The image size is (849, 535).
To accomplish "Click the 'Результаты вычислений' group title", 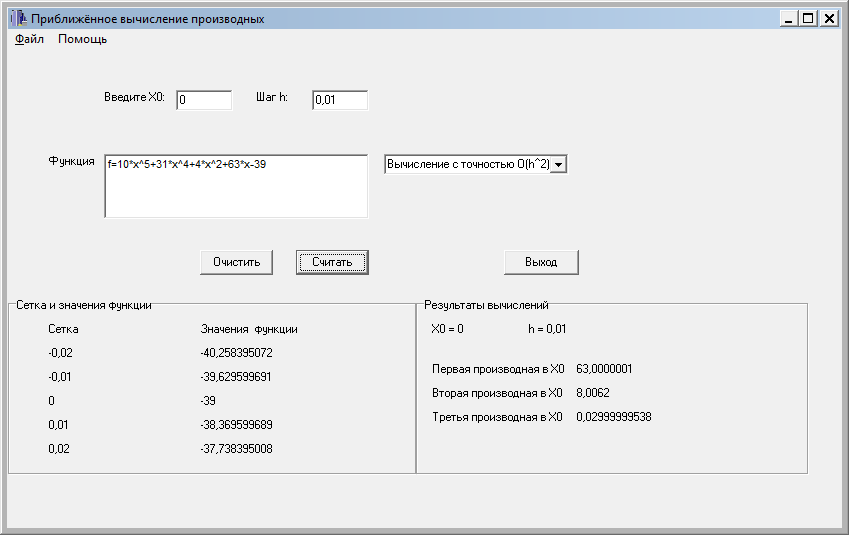I will [486, 305].
